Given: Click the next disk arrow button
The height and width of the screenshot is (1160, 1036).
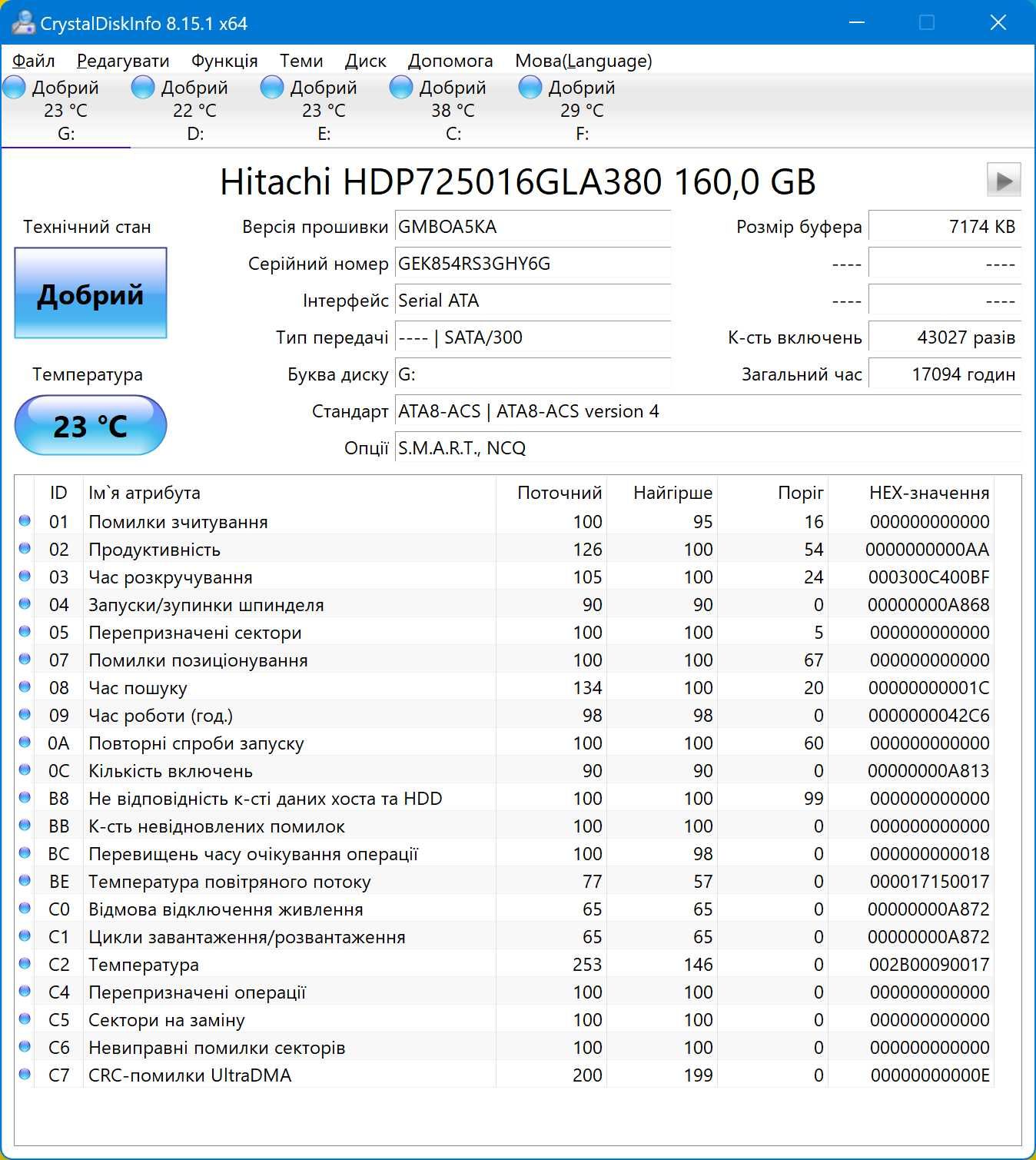Looking at the screenshot, I should click(1004, 180).
